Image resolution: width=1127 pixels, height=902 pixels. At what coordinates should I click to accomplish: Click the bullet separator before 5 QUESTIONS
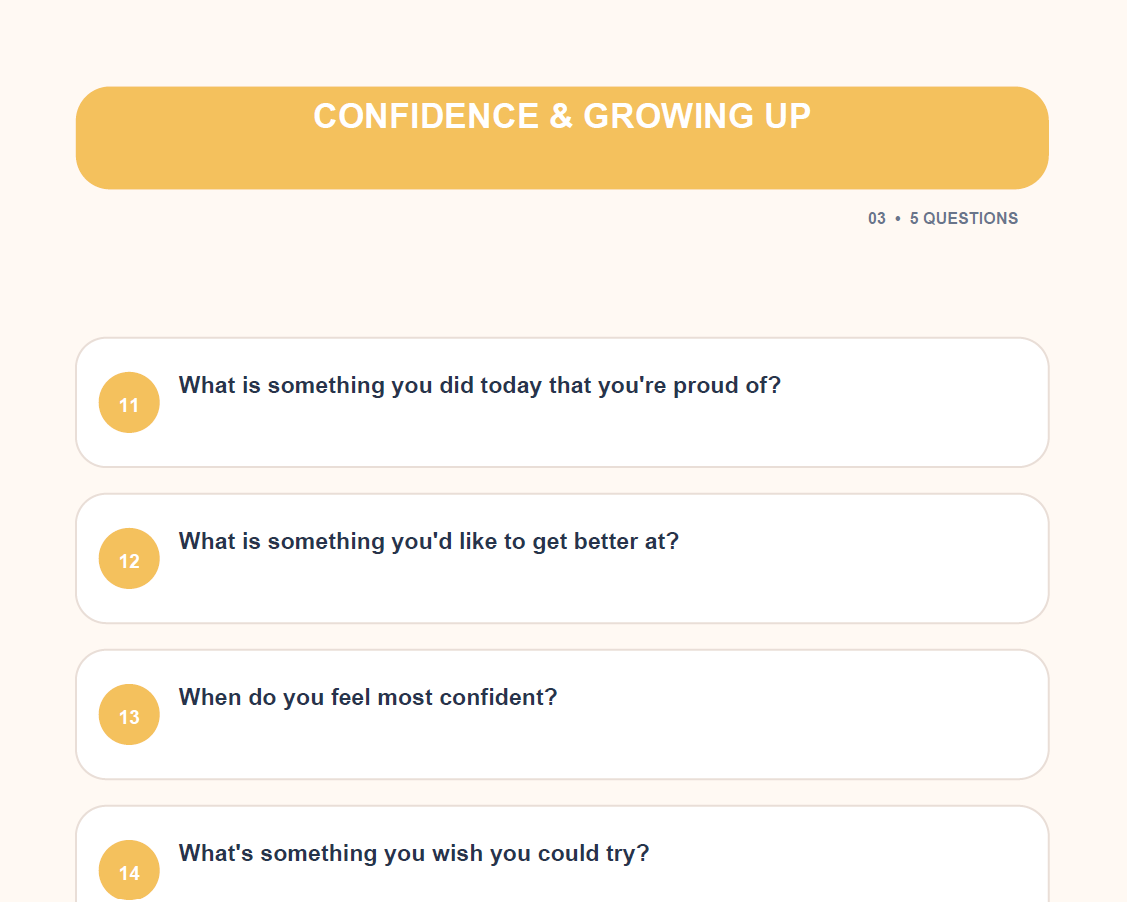pos(898,218)
